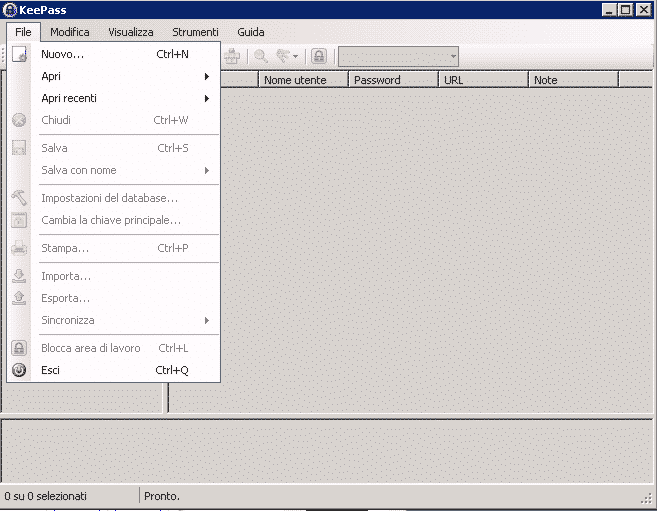Minimize the KeePass window
Screen dimensions: 657x511
(609, 10)
